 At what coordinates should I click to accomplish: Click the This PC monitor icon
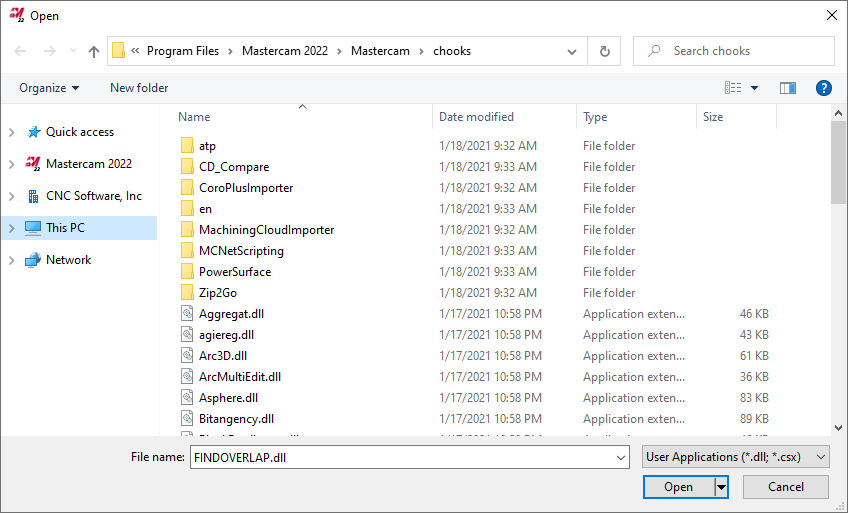33,228
